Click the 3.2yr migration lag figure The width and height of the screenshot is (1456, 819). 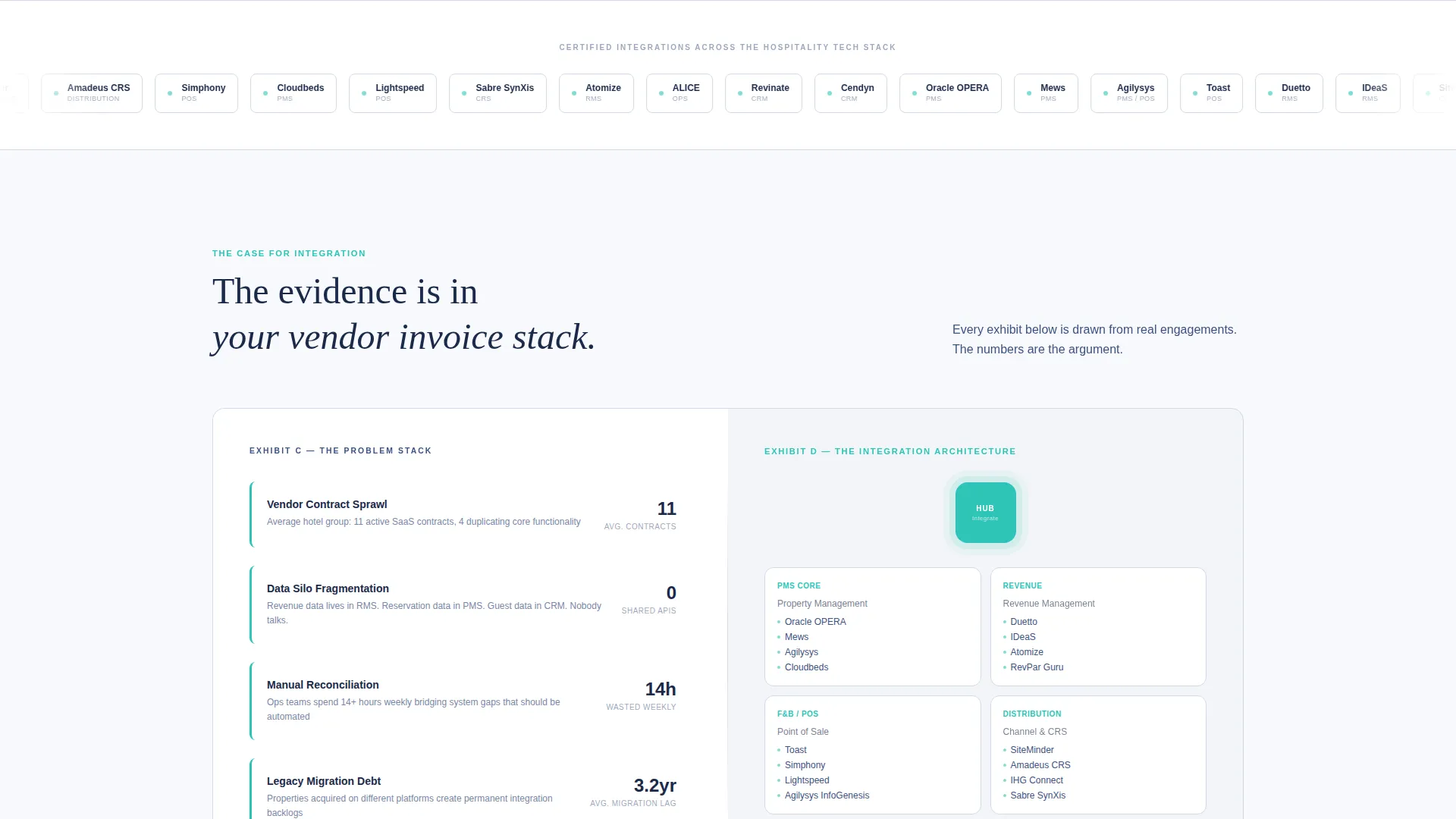pyautogui.click(x=655, y=786)
